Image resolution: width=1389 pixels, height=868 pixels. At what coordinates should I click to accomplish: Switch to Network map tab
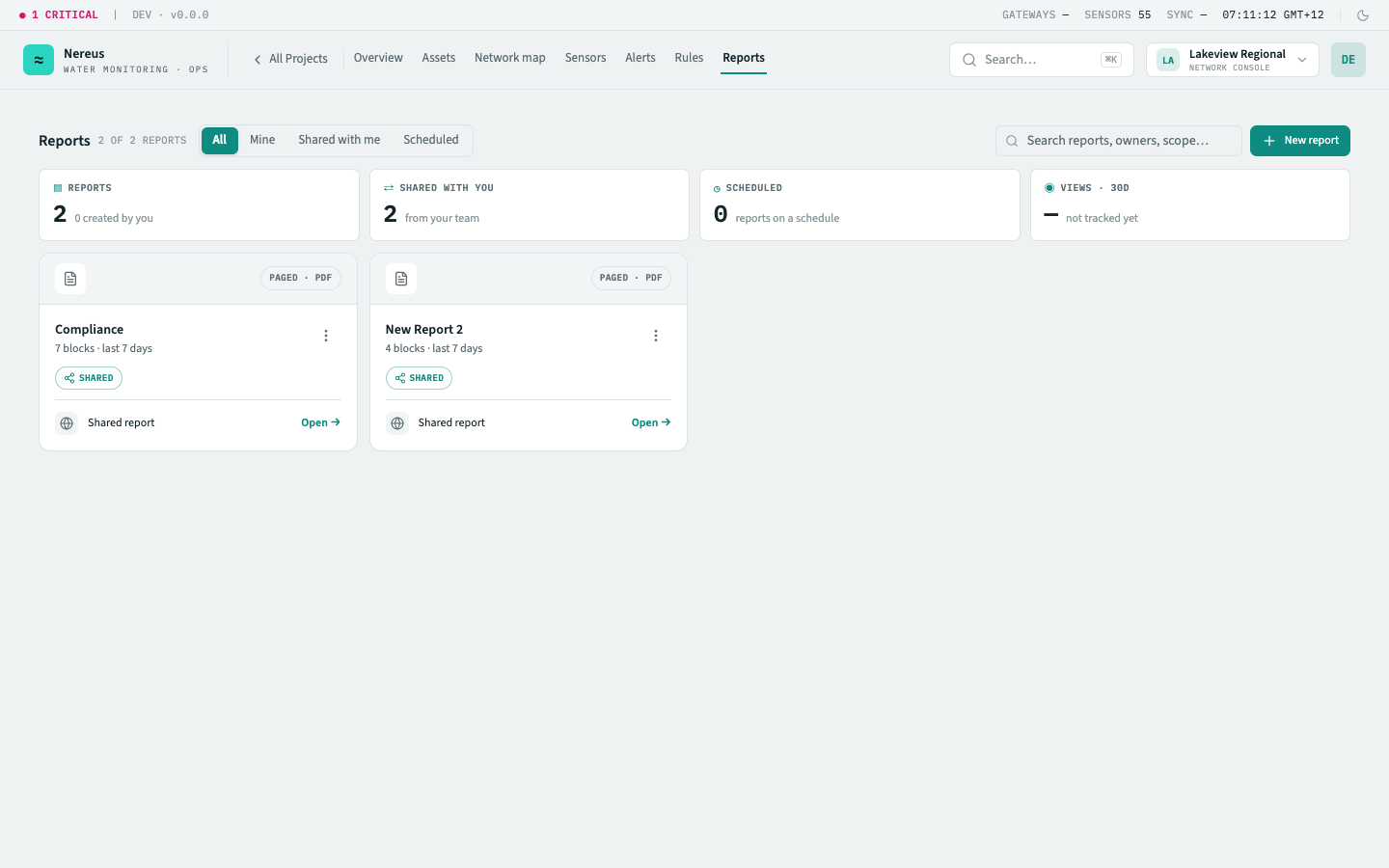coord(510,58)
